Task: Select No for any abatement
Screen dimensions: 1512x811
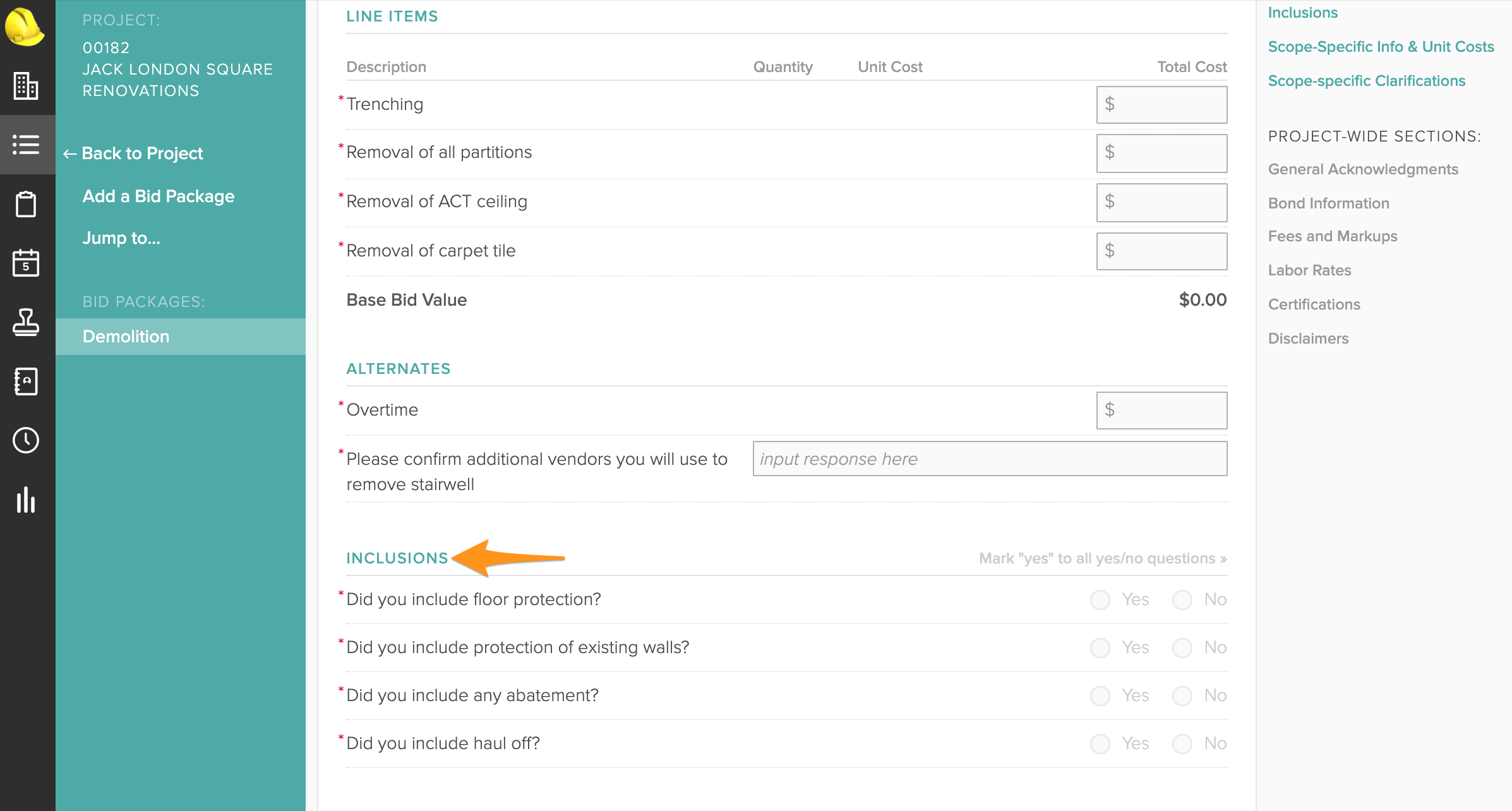Action: [x=1182, y=695]
